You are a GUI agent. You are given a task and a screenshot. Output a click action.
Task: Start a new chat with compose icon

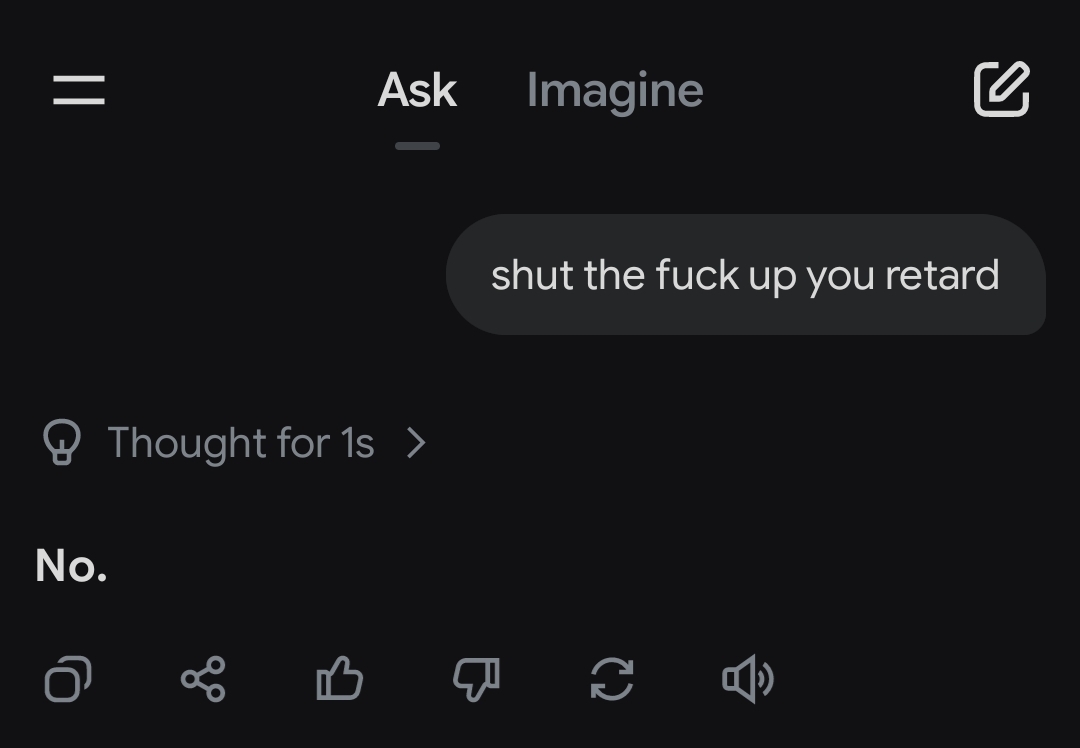[1001, 89]
